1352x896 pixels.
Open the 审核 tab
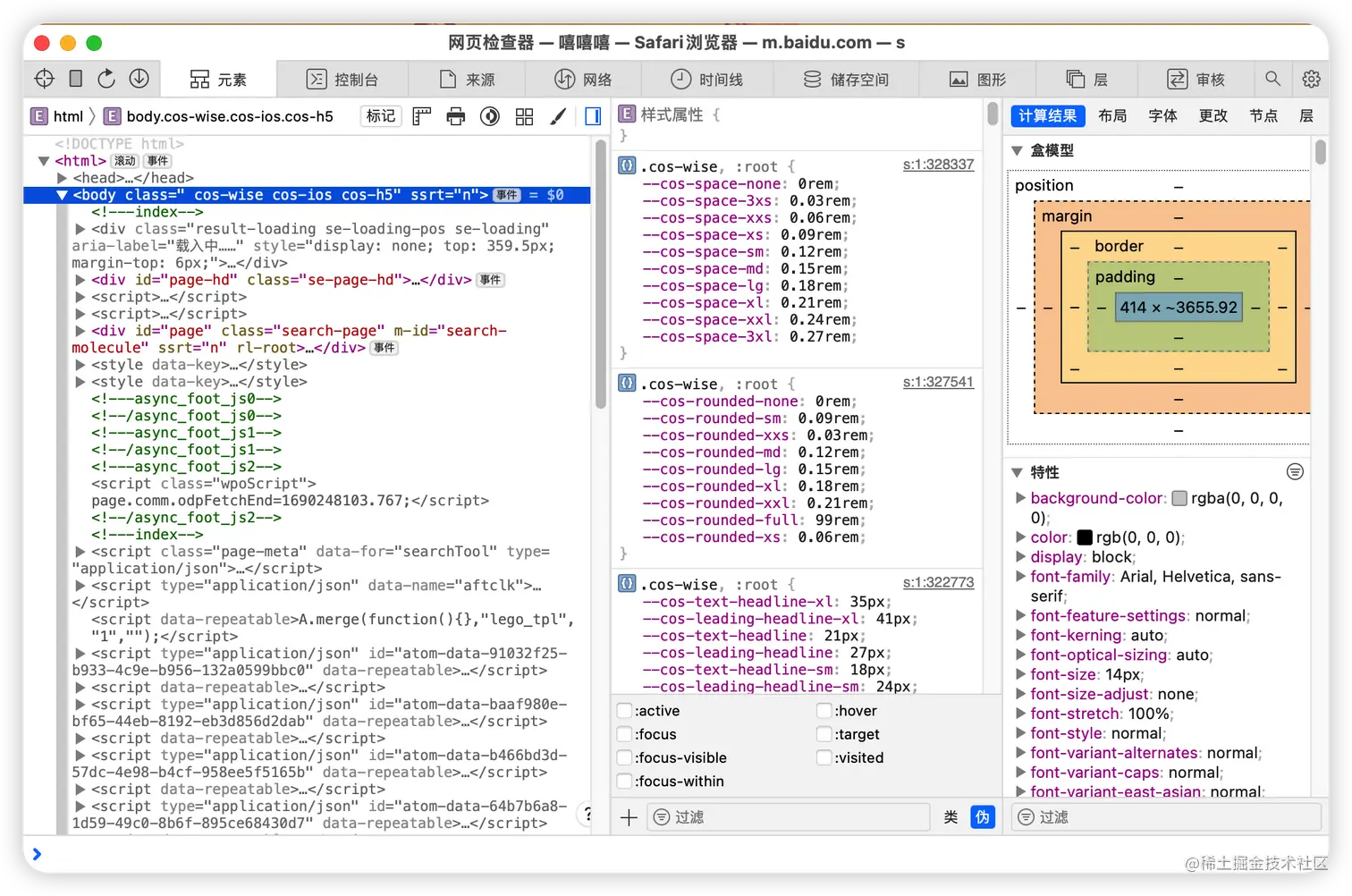[x=1196, y=79]
